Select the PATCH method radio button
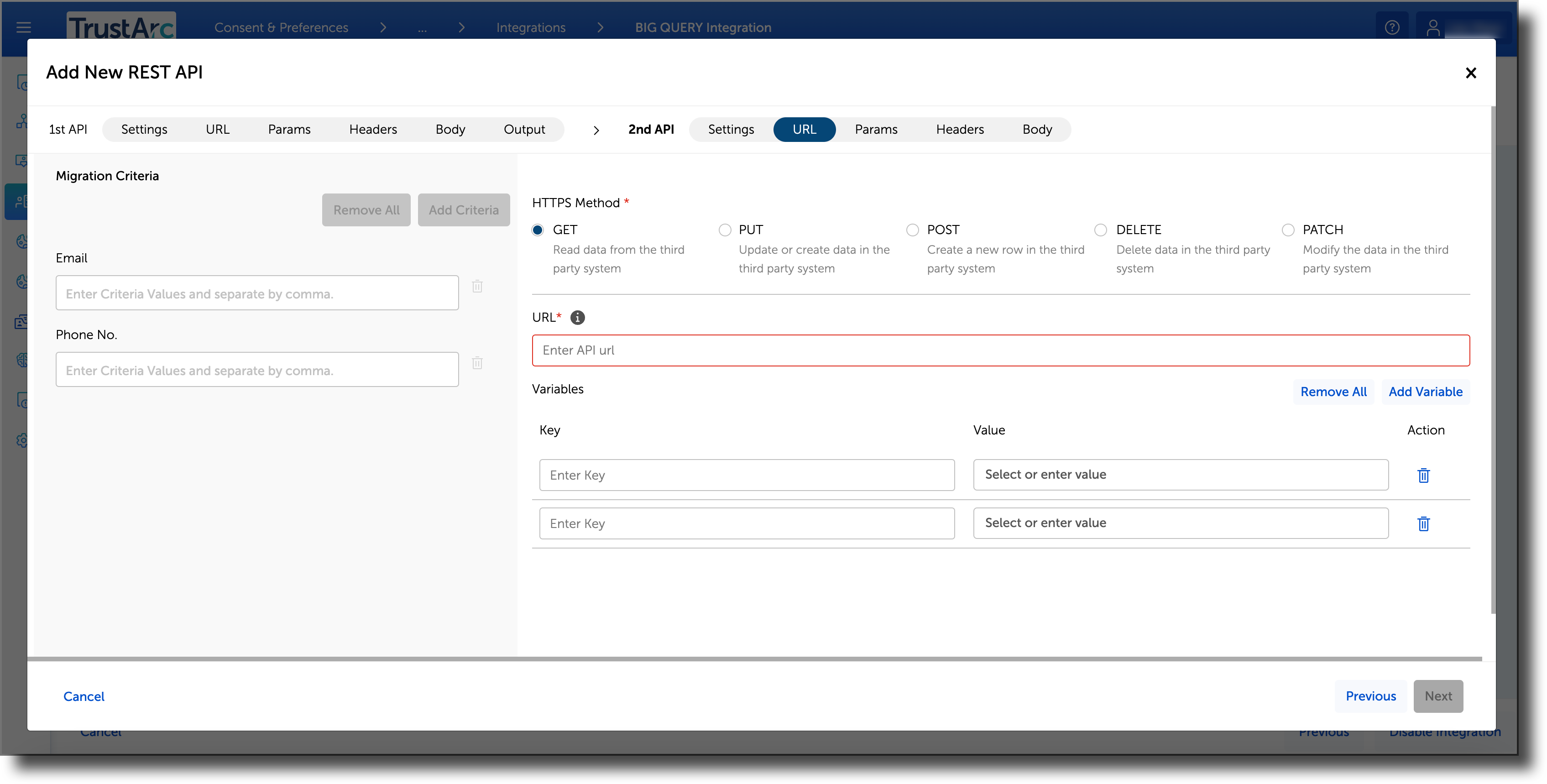Image resolution: width=1547 pixels, height=784 pixels. tap(1288, 230)
